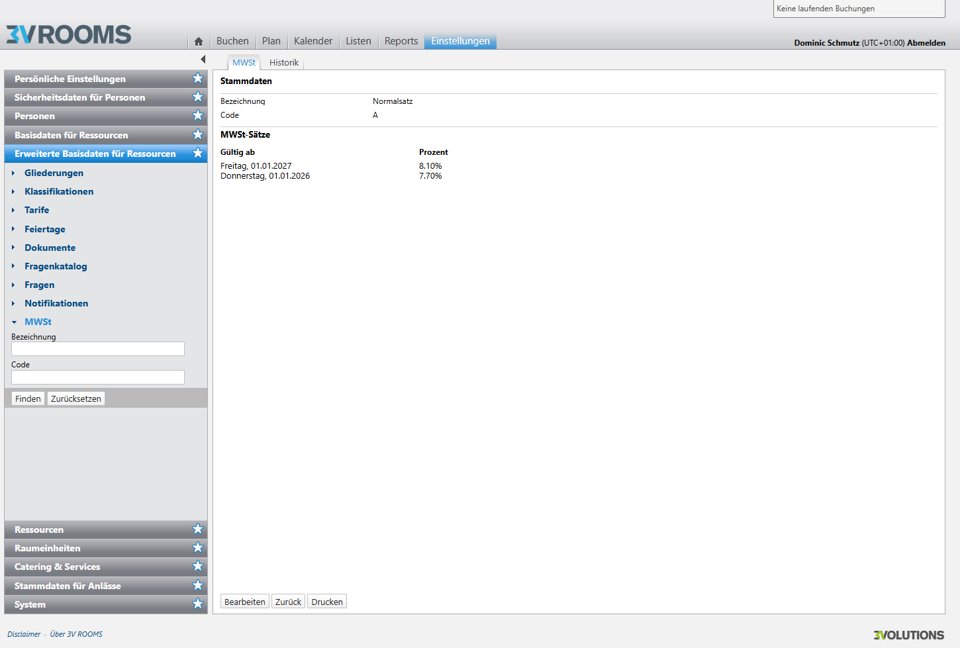The width and height of the screenshot is (960, 648).
Task: Switch to the Historik tab
Action: [x=284, y=63]
